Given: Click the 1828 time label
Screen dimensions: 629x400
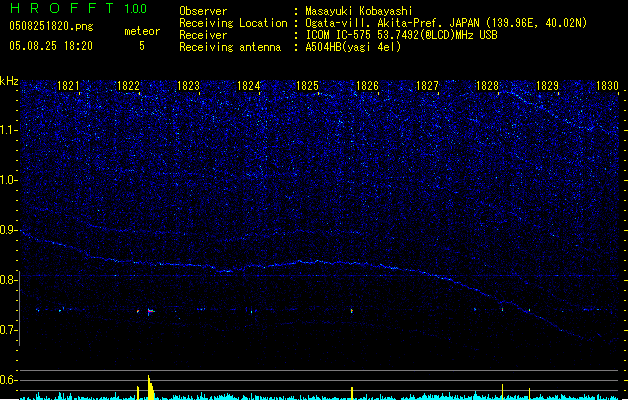Looking at the screenshot, I should click(487, 86).
